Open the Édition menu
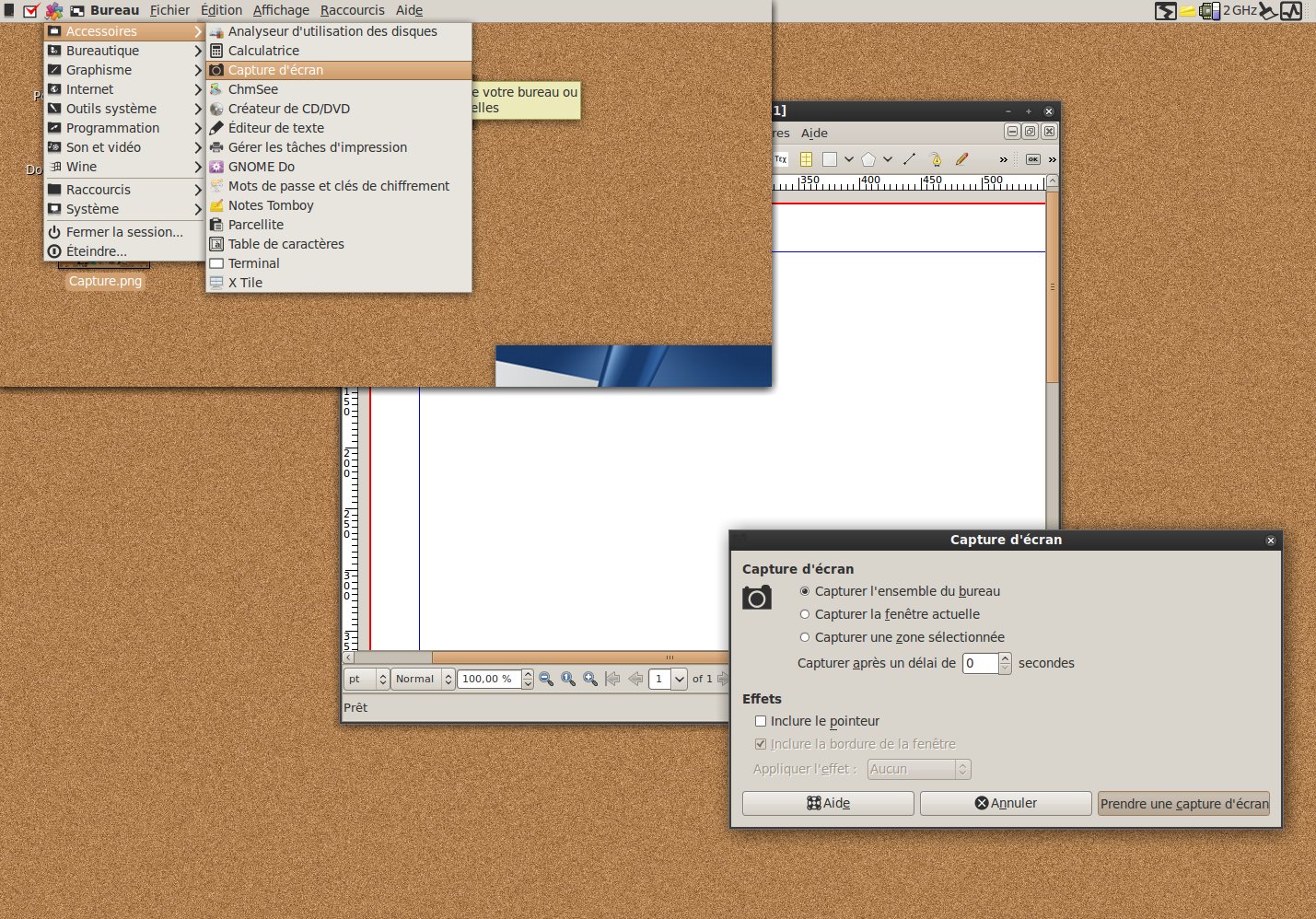 pos(221,10)
